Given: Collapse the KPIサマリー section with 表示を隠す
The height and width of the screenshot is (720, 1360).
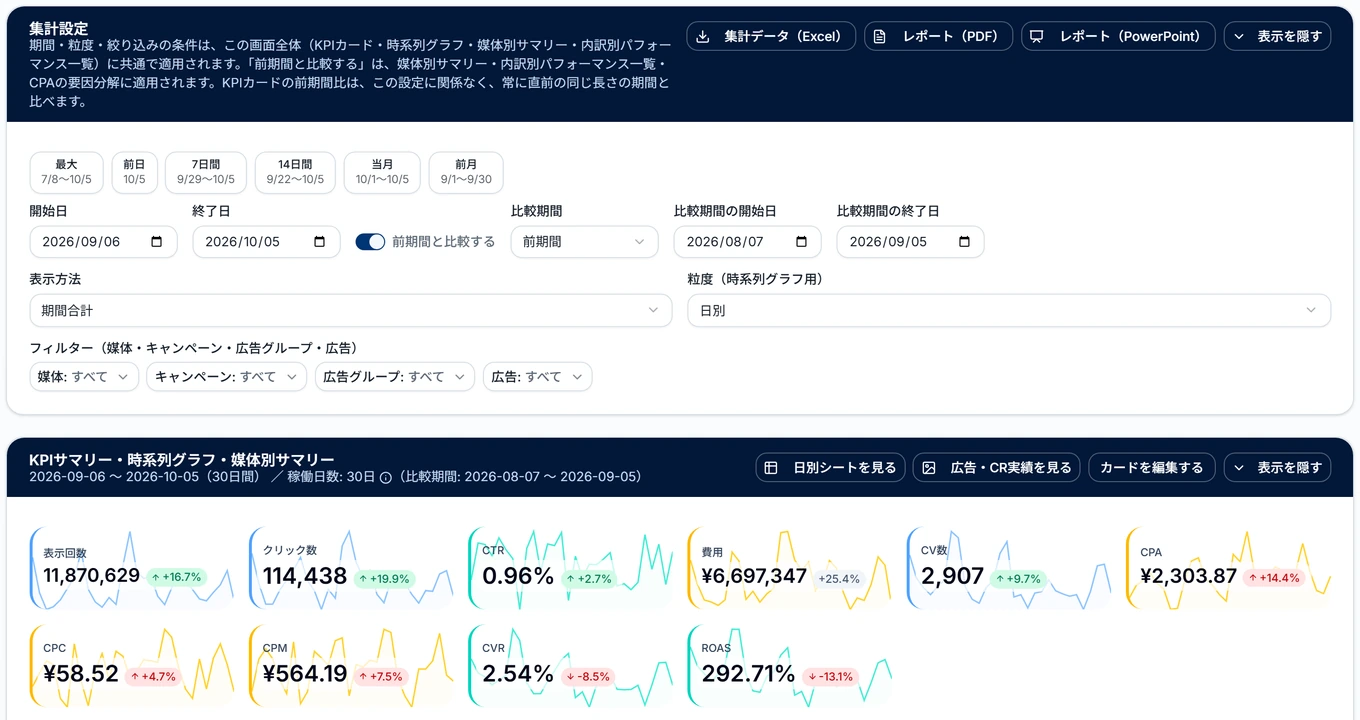Looking at the screenshot, I should [x=1277, y=468].
